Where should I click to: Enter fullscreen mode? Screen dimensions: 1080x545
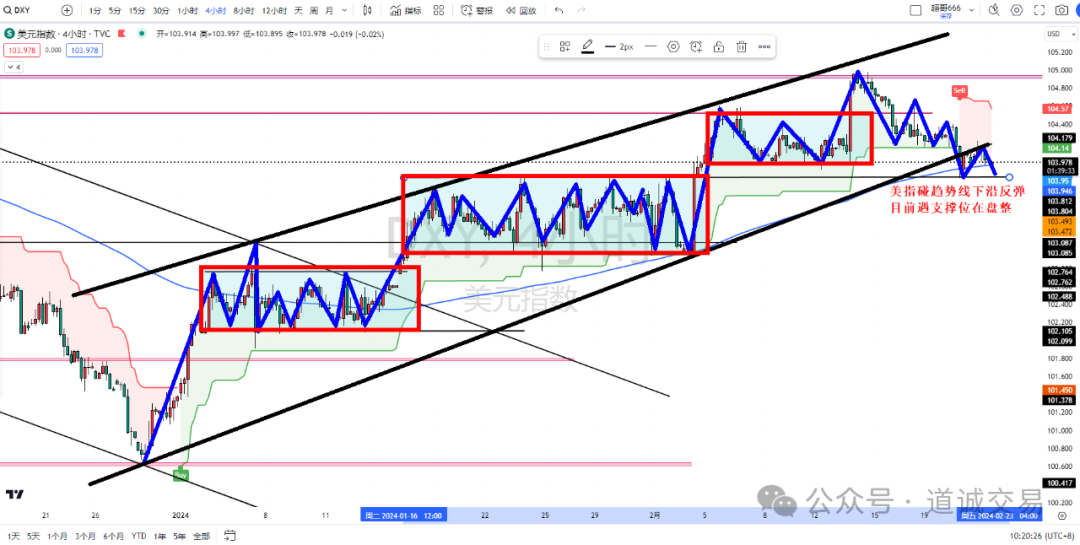point(1031,10)
